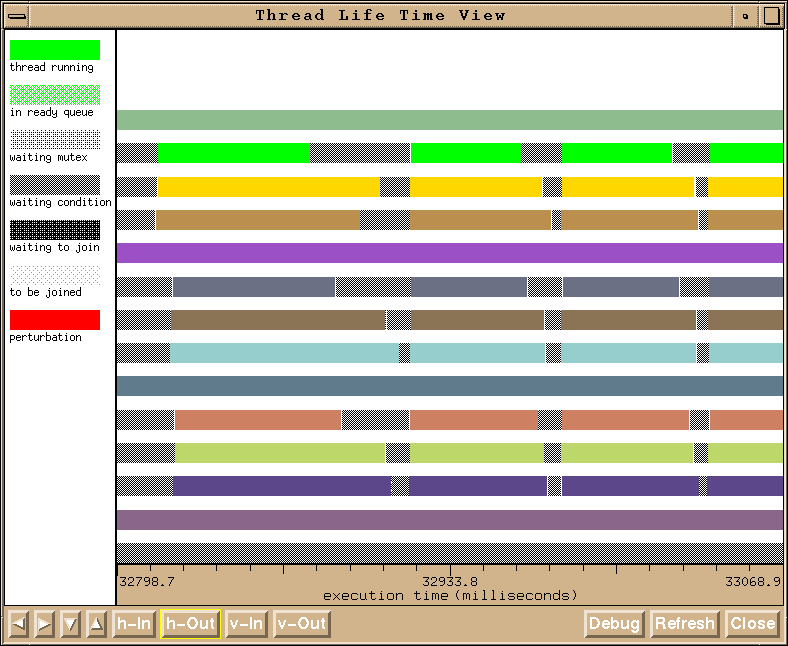Viewport: 788px width, 646px height.
Task: Click the red perturbation legend swatch
Action: click(55, 320)
